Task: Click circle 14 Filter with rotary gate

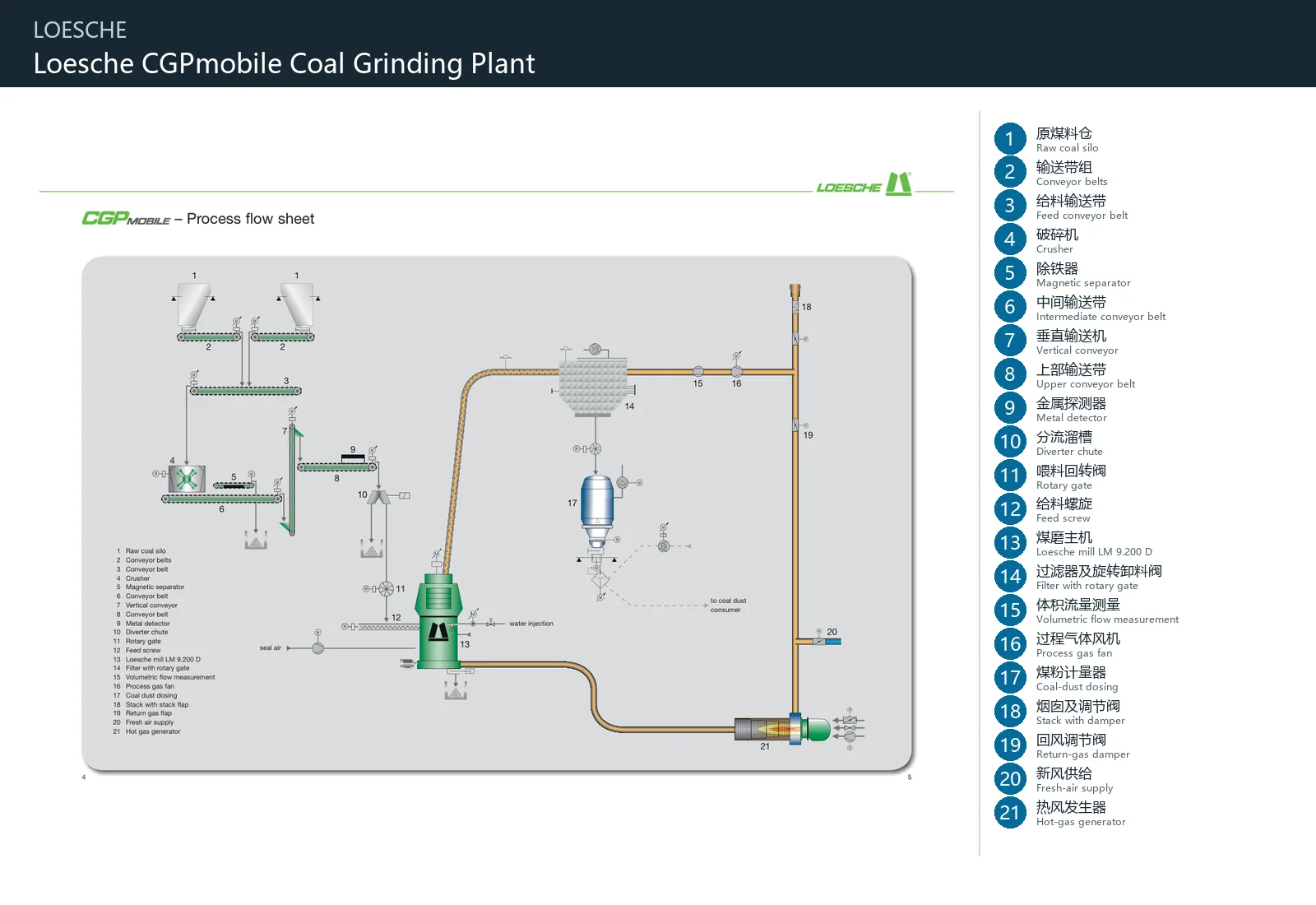Action: [1010, 578]
